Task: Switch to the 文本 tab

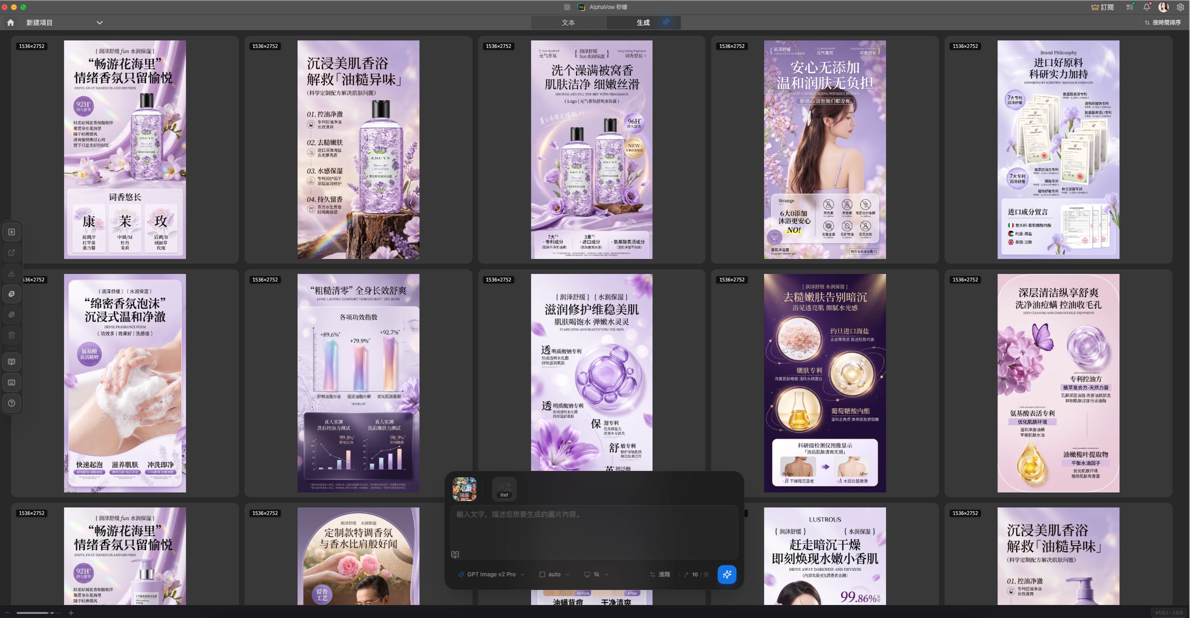Action: [x=568, y=23]
